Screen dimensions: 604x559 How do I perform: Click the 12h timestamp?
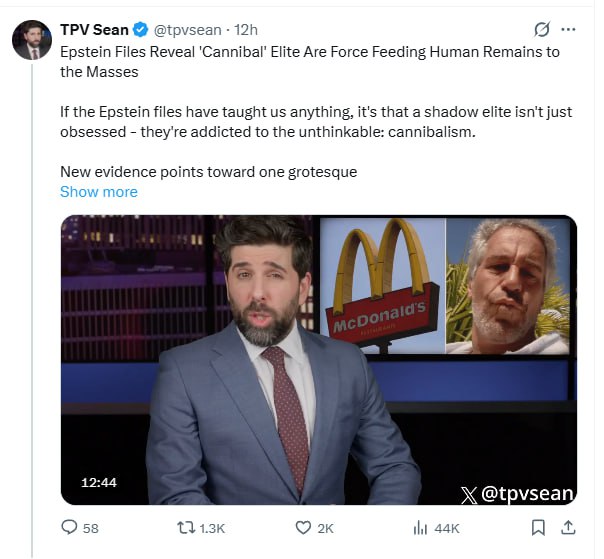[246, 29]
